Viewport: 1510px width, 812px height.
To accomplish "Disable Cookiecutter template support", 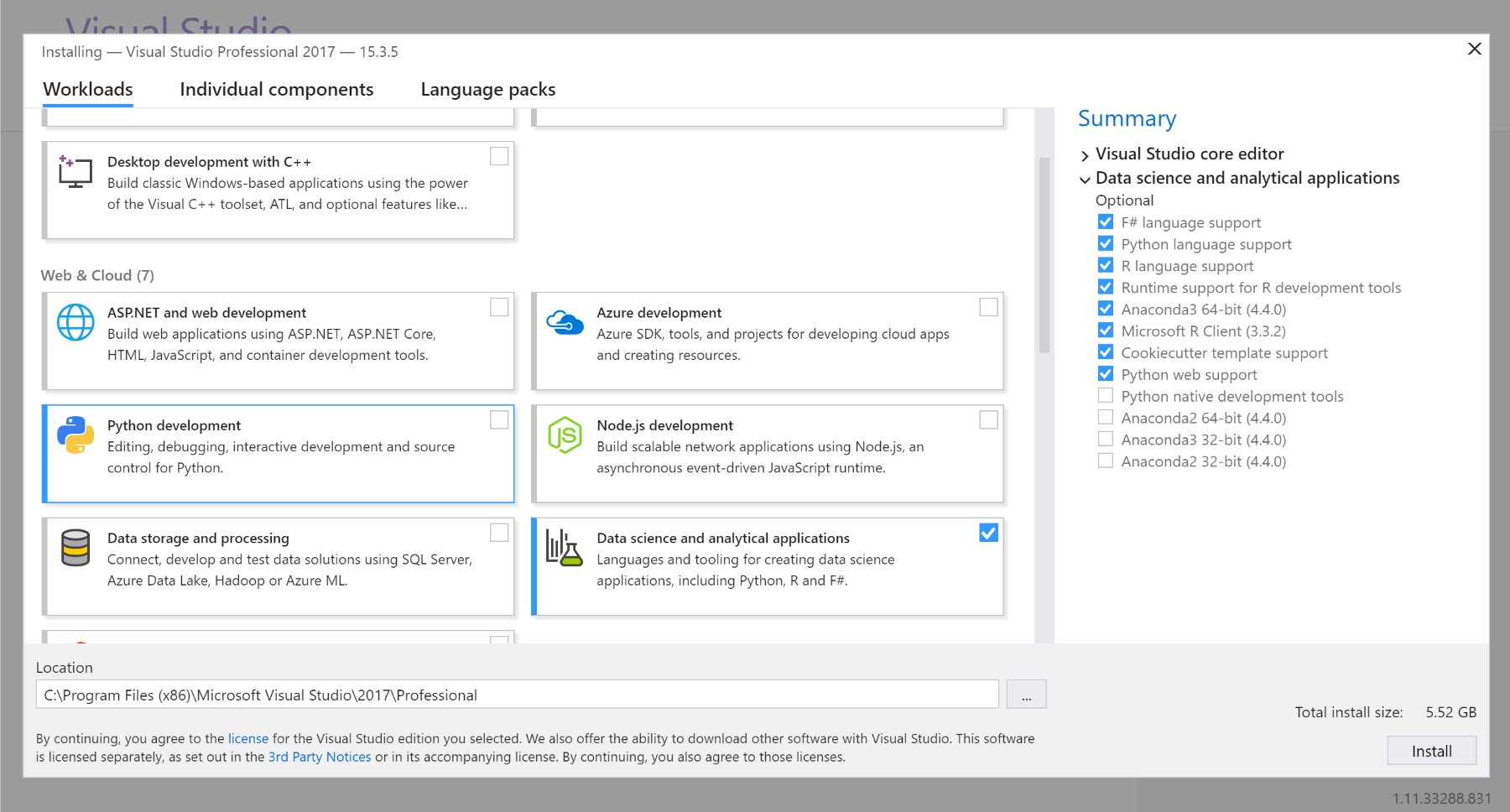I will (1106, 352).
